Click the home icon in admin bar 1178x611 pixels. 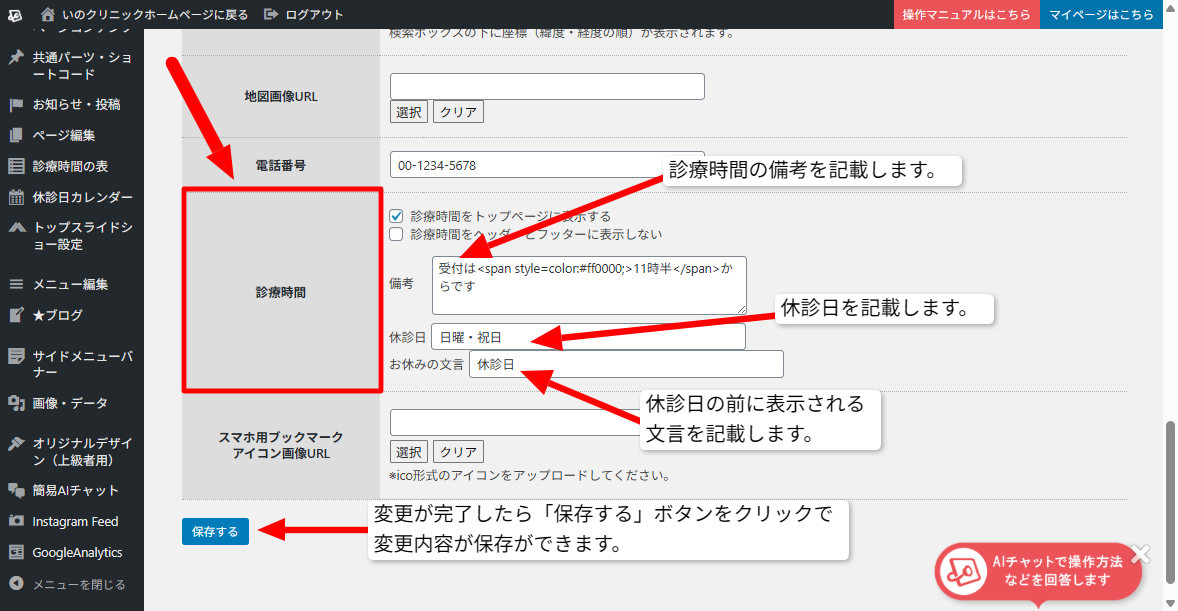(x=48, y=15)
